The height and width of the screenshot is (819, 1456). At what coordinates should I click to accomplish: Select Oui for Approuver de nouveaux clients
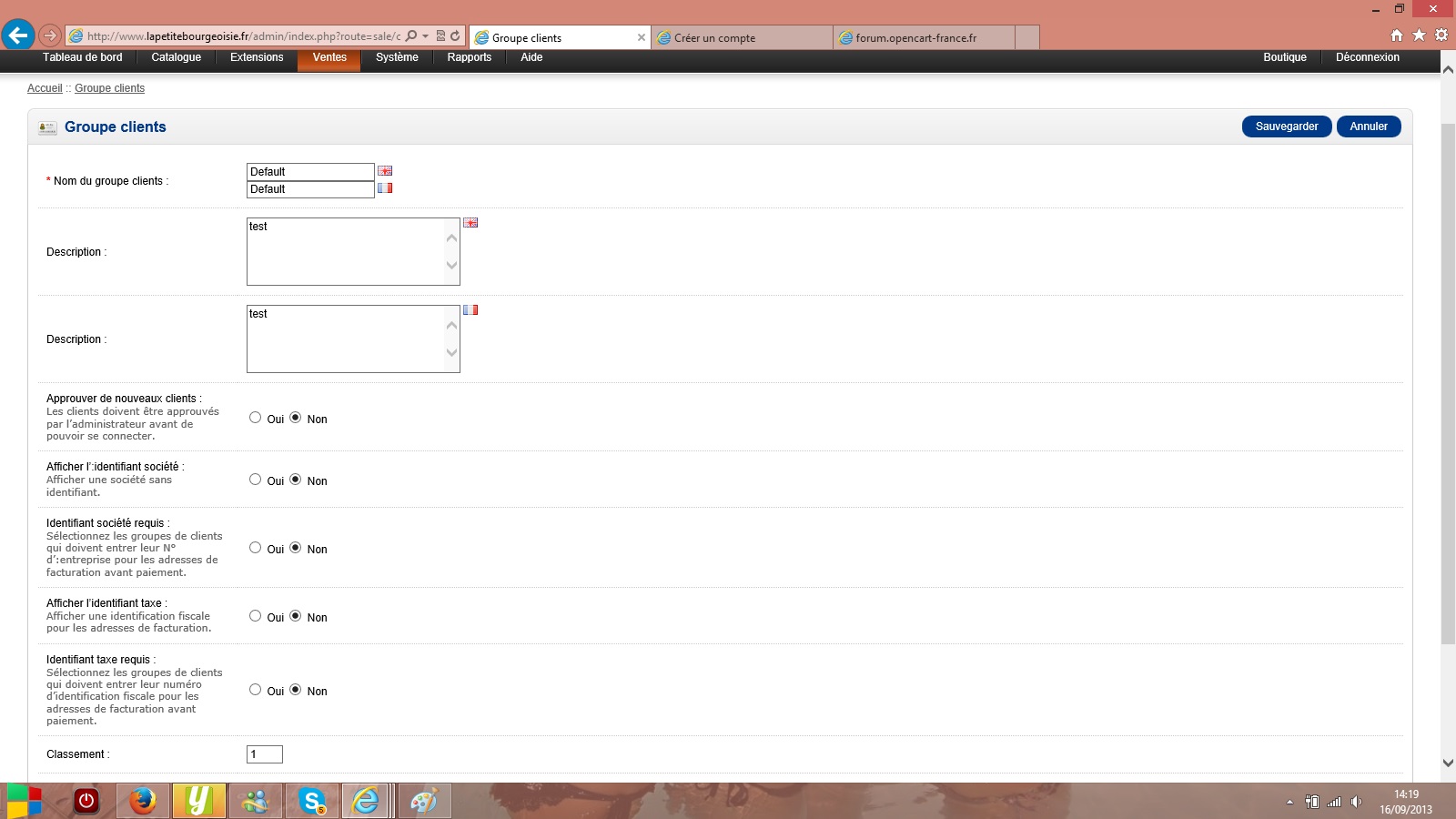256,418
